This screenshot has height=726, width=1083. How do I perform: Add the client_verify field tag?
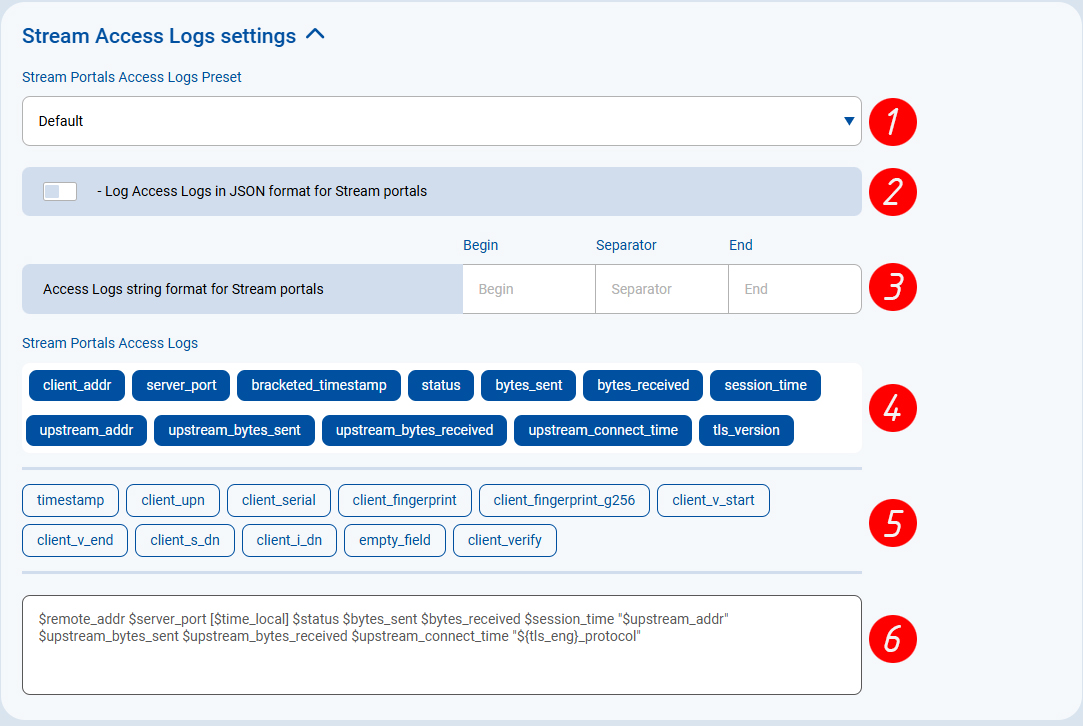click(x=504, y=540)
